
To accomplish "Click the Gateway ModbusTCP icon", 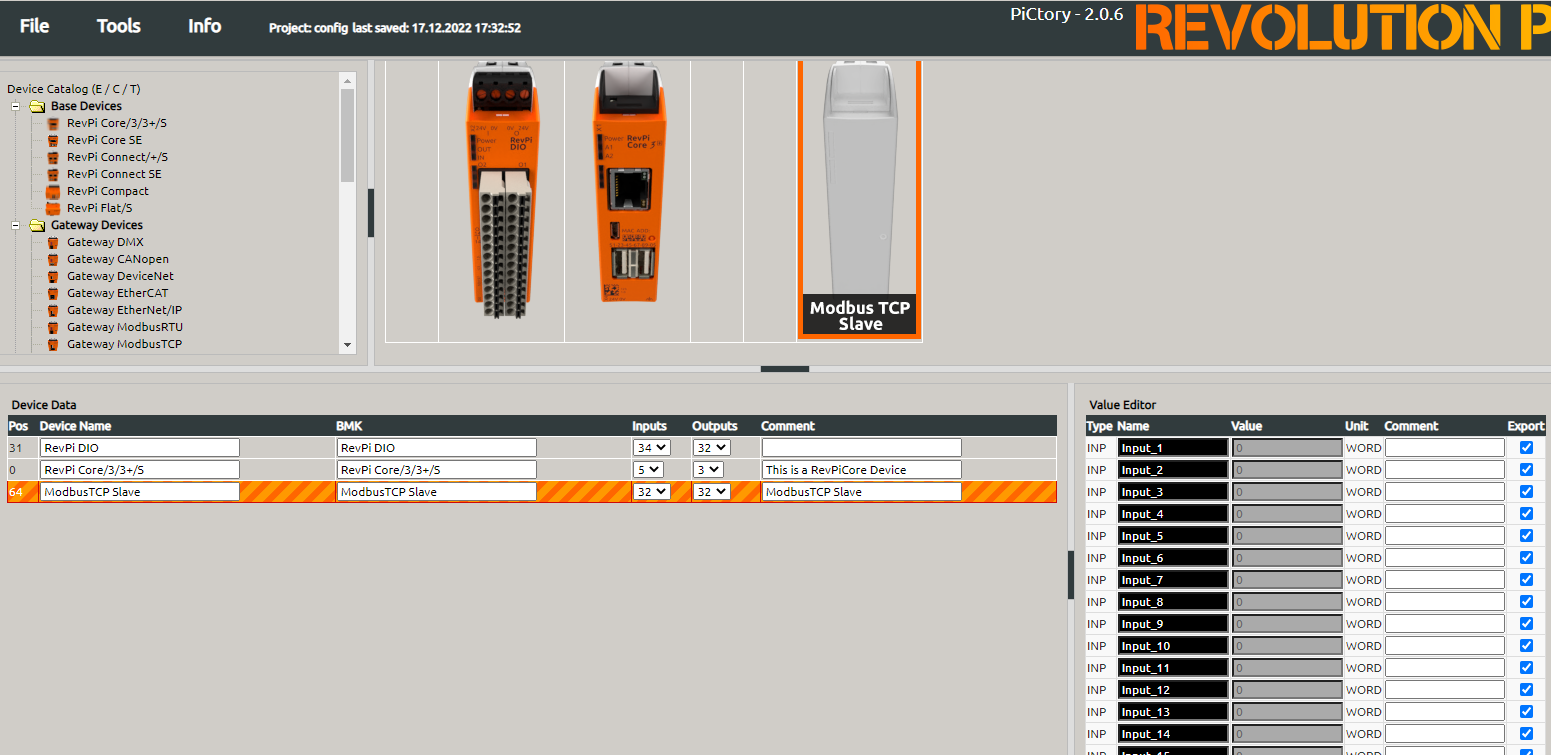I will coord(53,344).
